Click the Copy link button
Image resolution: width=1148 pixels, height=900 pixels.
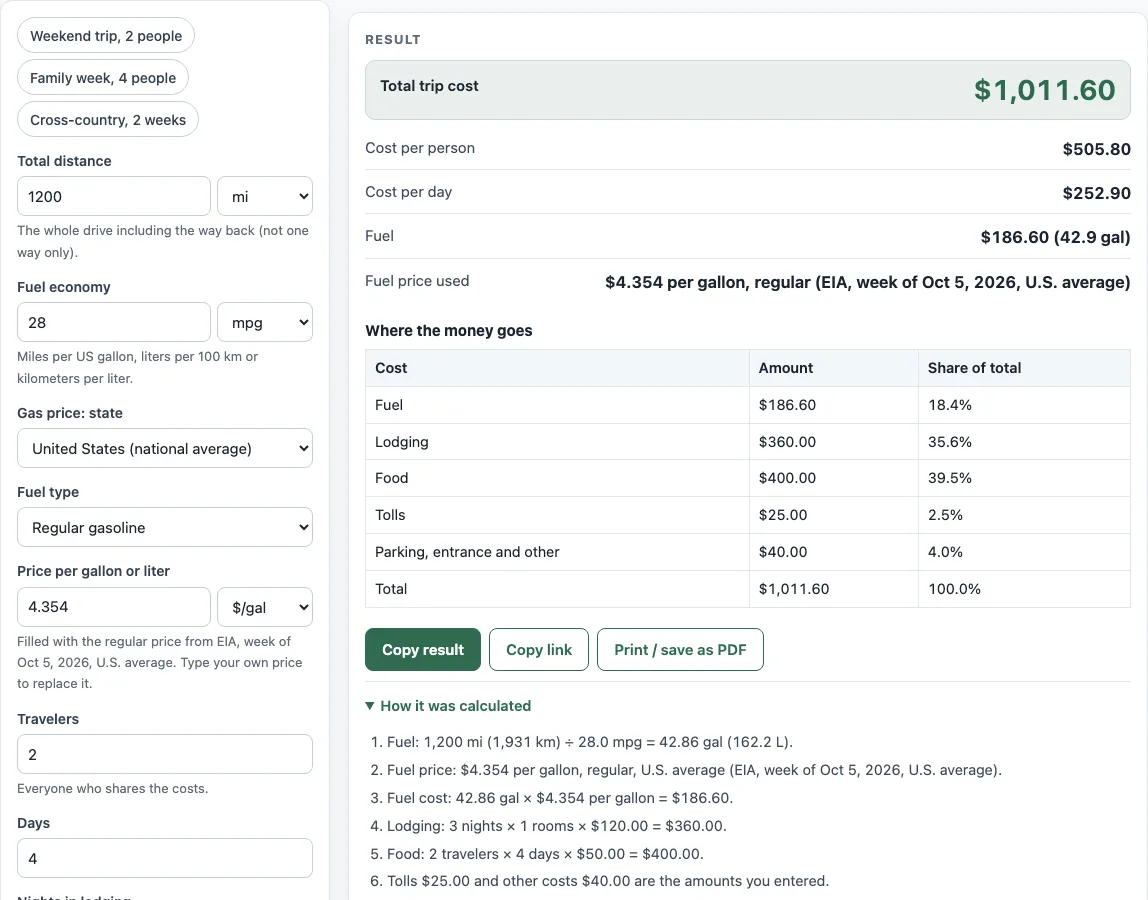click(539, 650)
